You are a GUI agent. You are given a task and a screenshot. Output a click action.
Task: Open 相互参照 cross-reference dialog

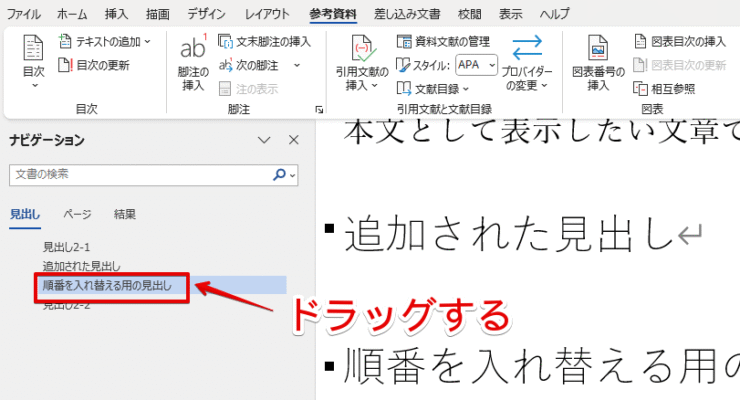664,89
